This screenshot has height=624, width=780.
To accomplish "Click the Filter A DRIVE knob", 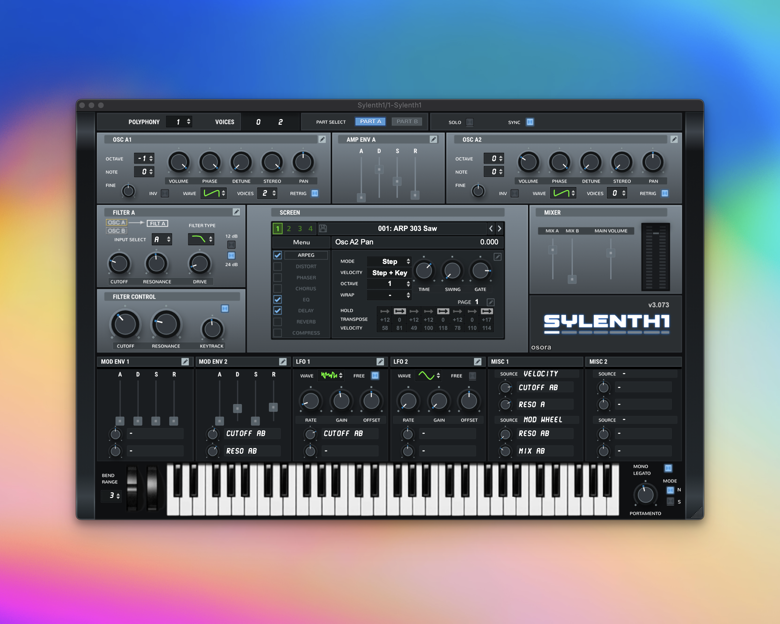I will pos(199,263).
